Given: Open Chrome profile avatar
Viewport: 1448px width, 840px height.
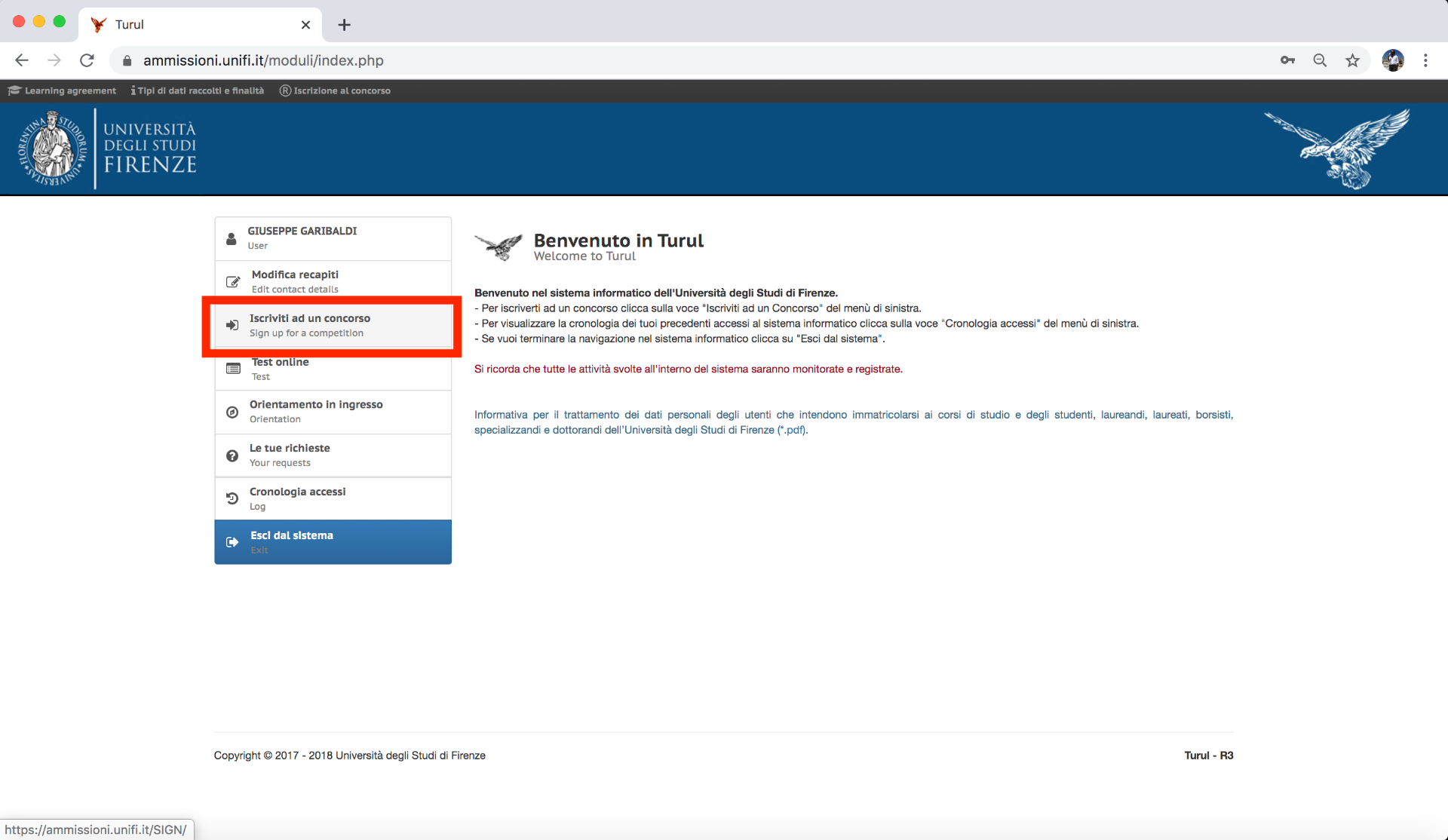Looking at the screenshot, I should tap(1393, 60).
